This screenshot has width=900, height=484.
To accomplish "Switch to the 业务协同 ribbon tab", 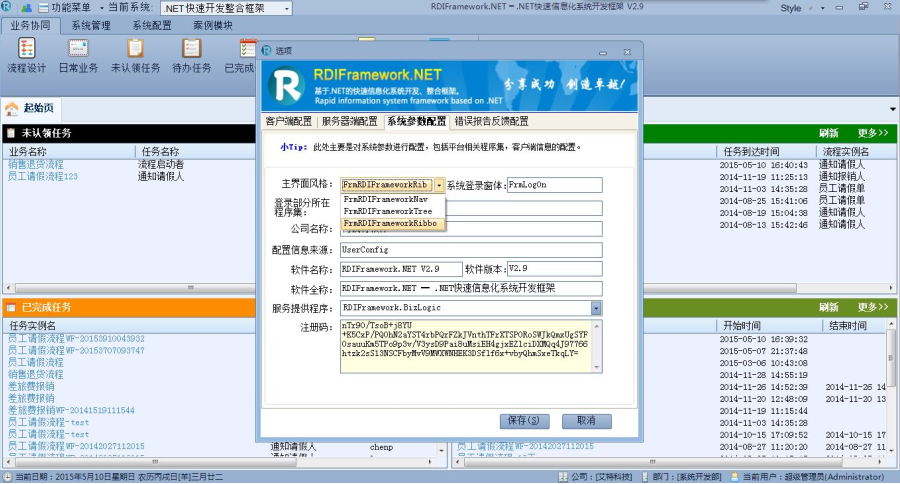I will pyautogui.click(x=30, y=25).
